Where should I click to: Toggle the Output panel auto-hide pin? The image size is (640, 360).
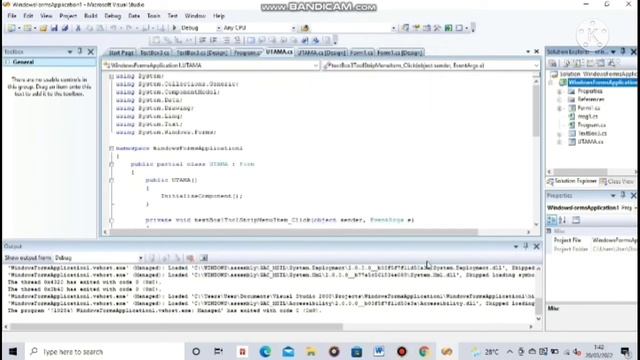526,246
